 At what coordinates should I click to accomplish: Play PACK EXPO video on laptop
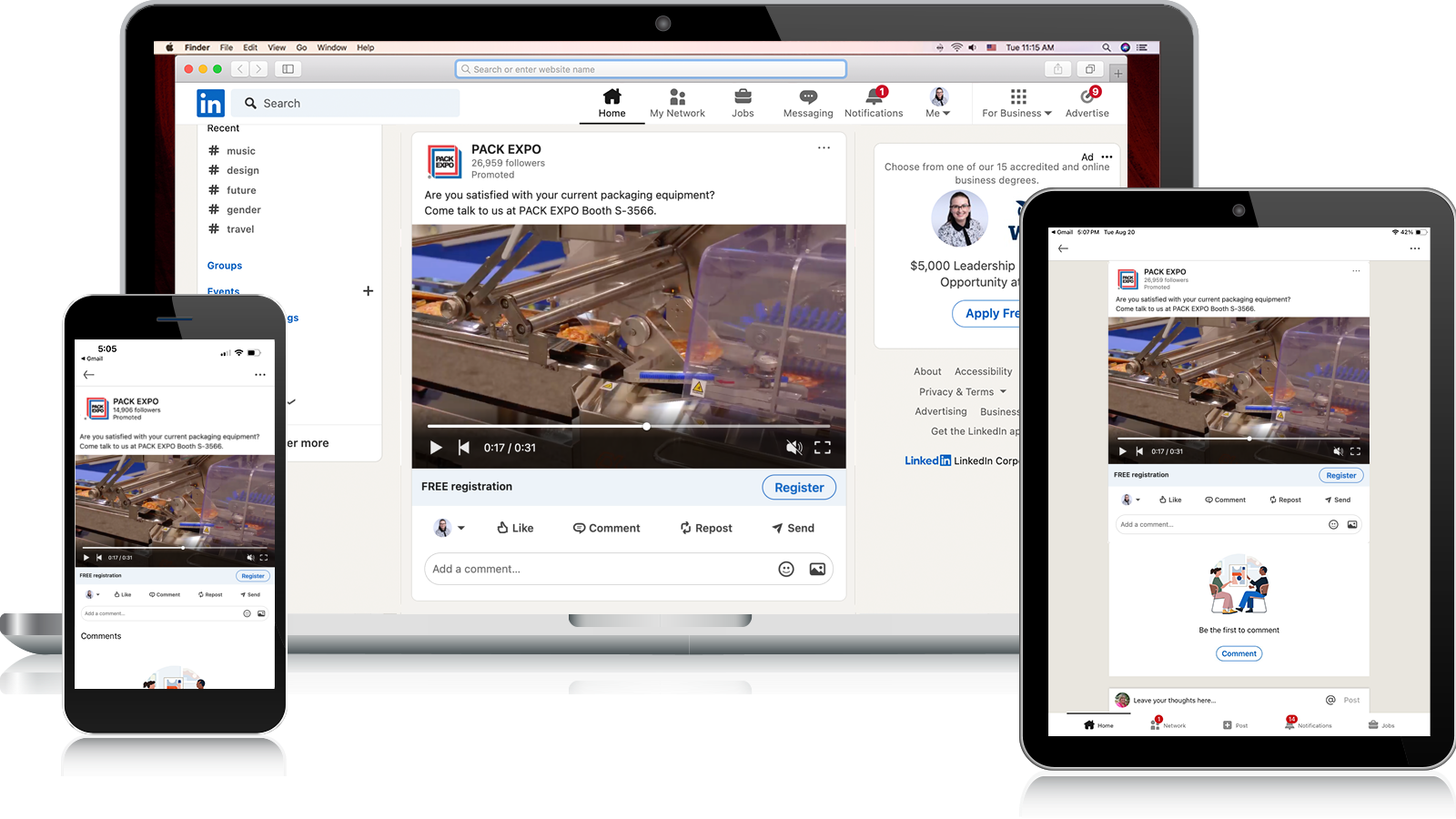(436, 447)
